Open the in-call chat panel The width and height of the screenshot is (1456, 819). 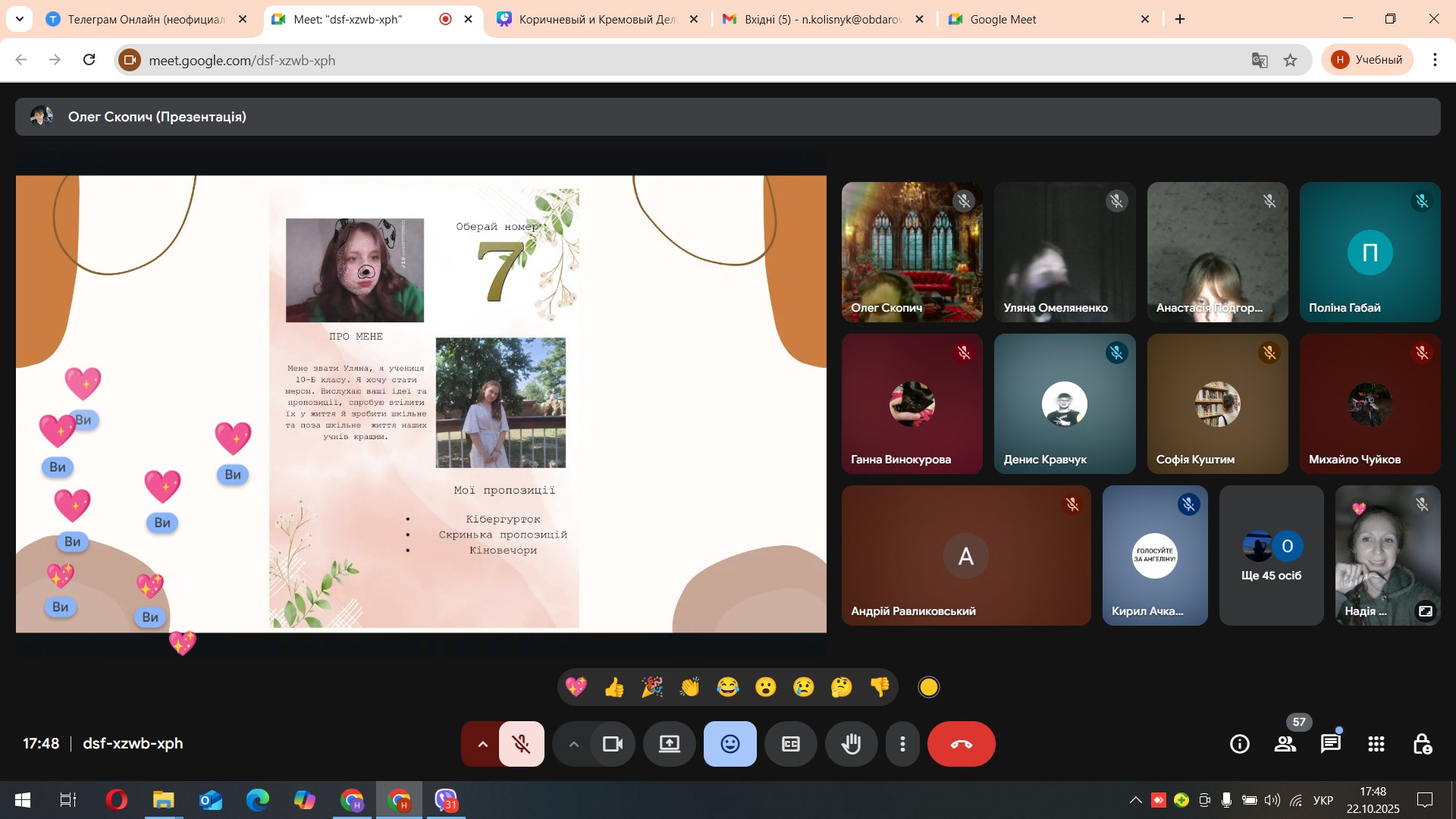[x=1330, y=744]
